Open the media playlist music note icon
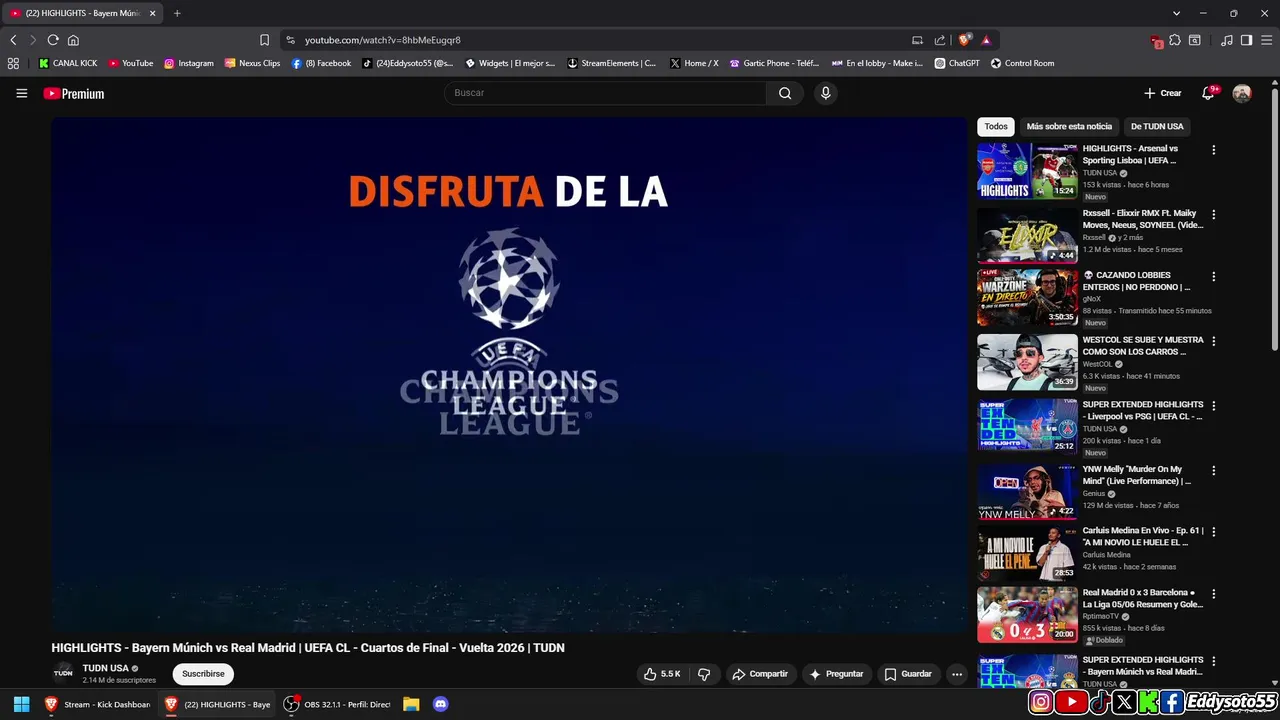 point(1227,40)
